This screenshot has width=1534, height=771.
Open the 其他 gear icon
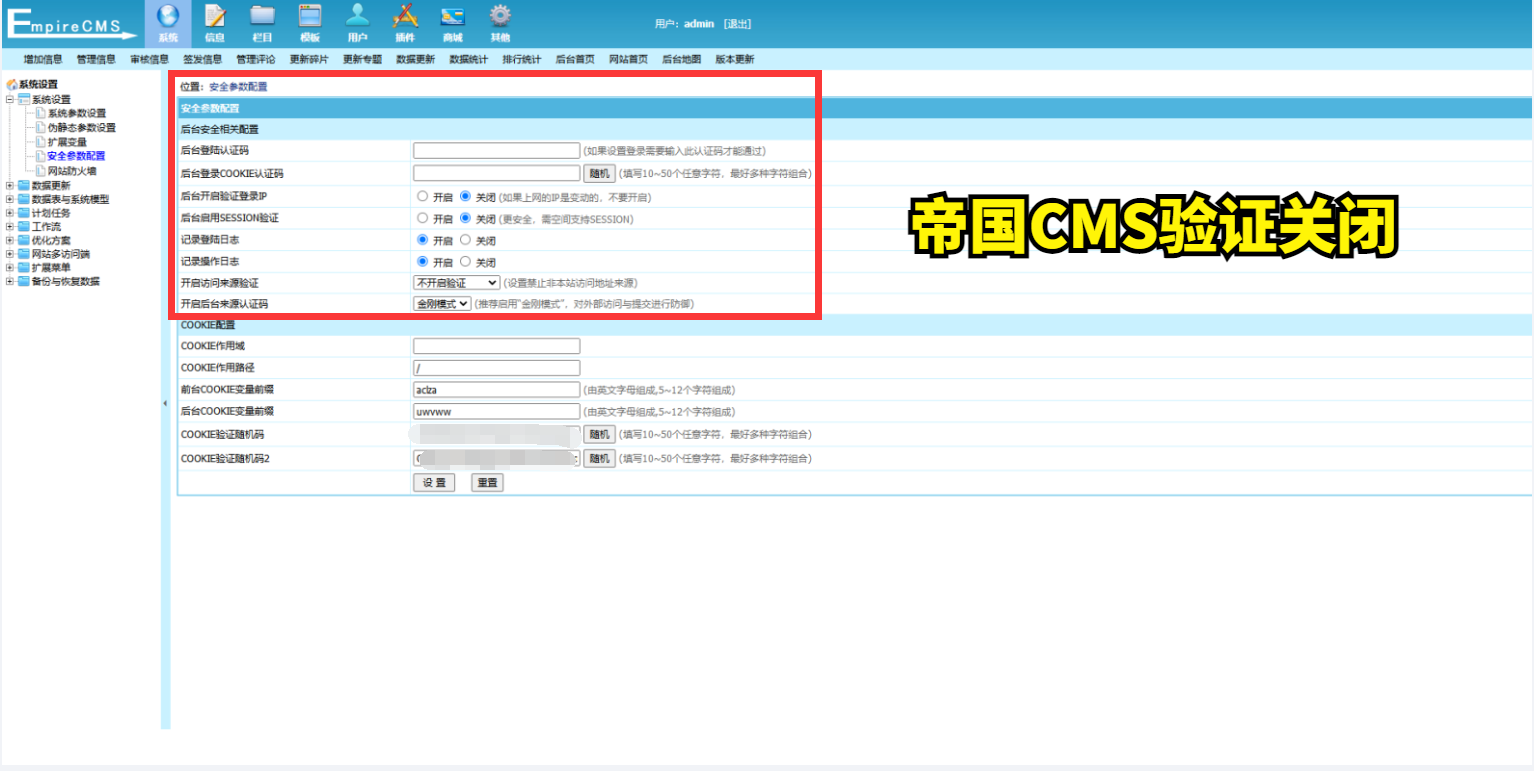500,16
